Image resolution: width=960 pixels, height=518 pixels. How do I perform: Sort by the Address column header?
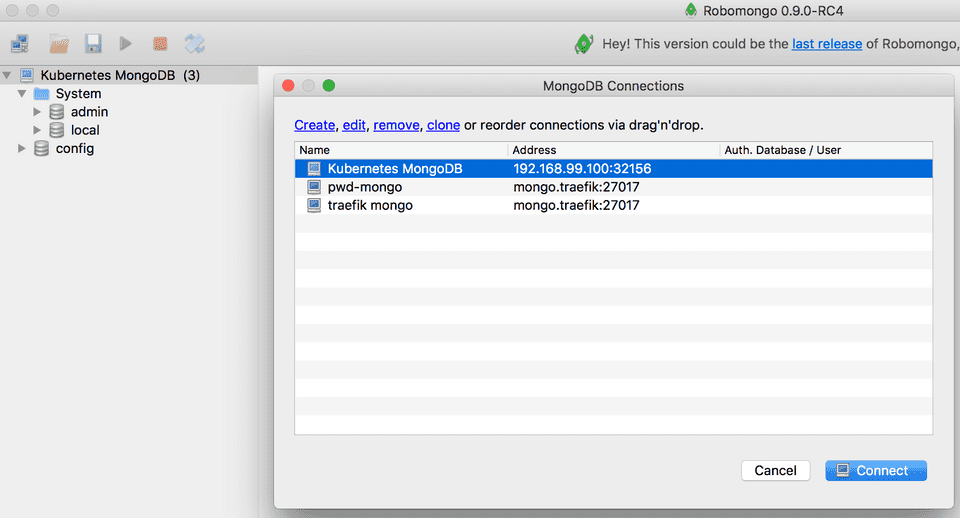613,150
